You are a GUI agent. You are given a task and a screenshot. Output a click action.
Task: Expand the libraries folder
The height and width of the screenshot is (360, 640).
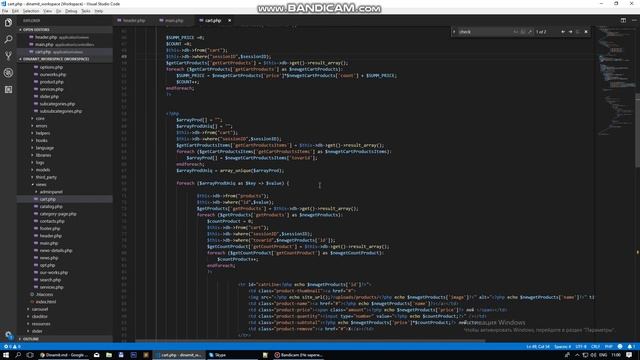(x=43, y=155)
